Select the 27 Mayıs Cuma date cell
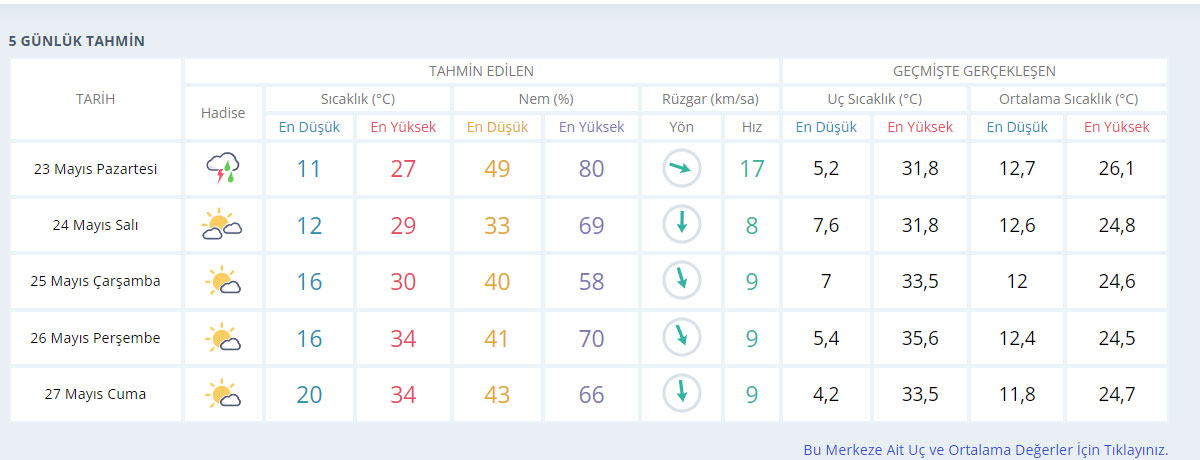This screenshot has width=1200, height=460. point(95,394)
